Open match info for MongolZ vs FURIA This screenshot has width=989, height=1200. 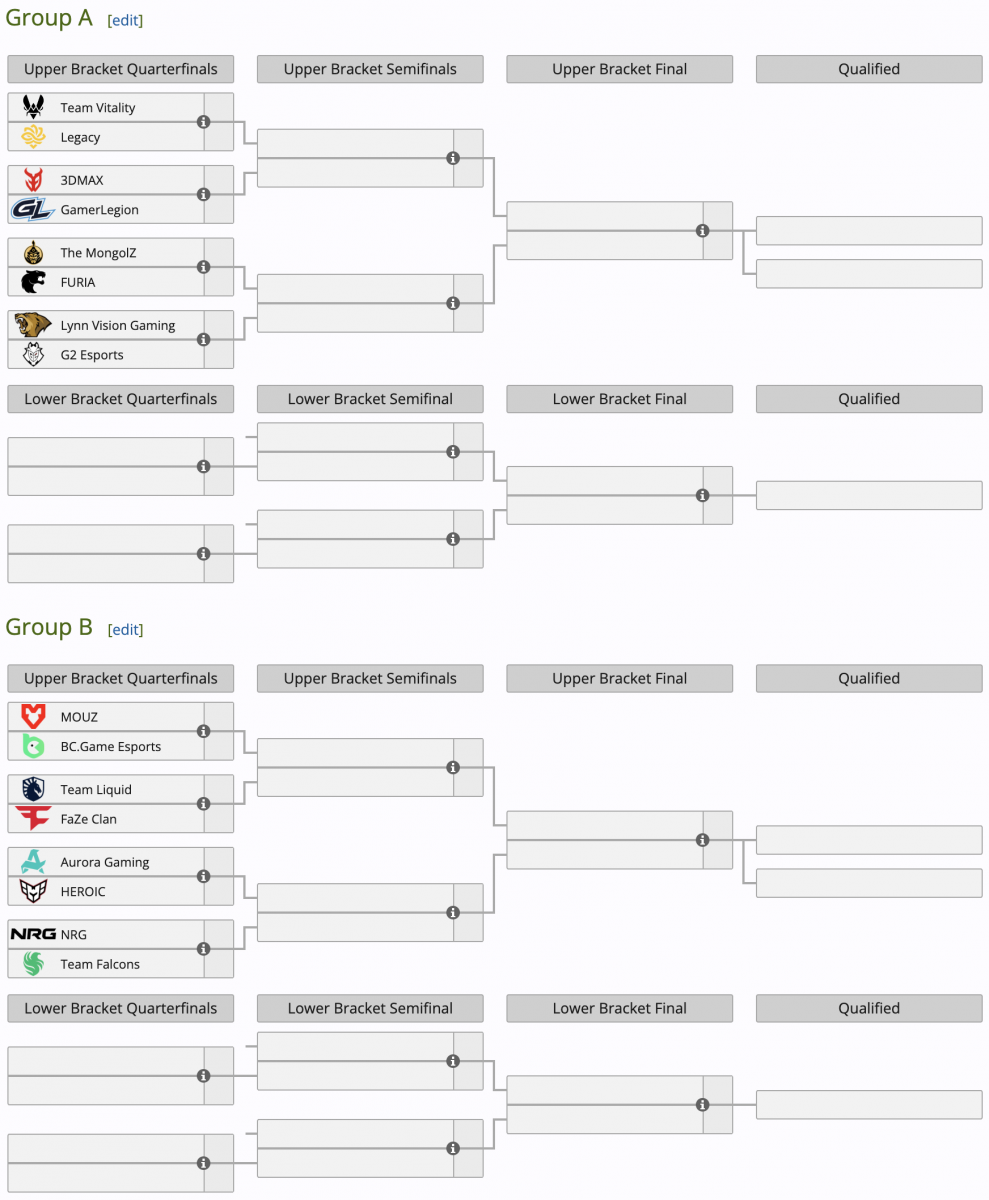click(204, 267)
